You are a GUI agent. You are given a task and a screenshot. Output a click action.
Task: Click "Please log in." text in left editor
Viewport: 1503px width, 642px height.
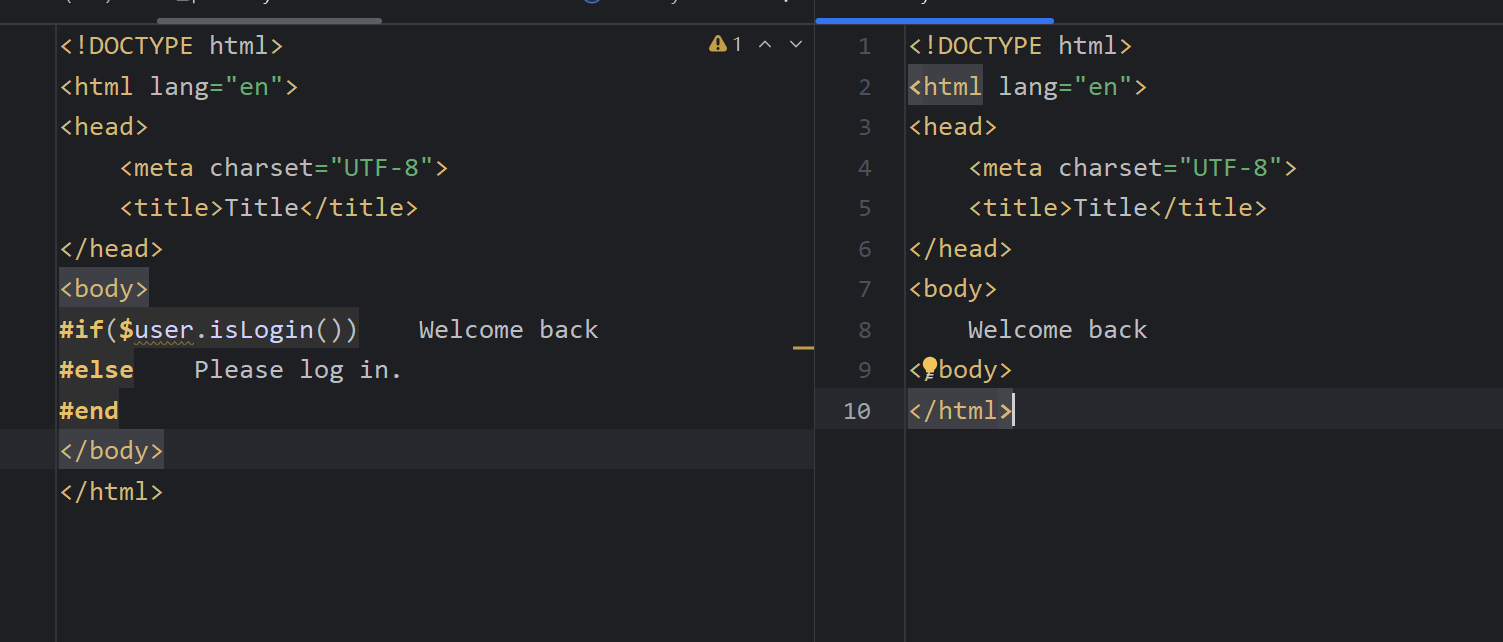point(298,370)
